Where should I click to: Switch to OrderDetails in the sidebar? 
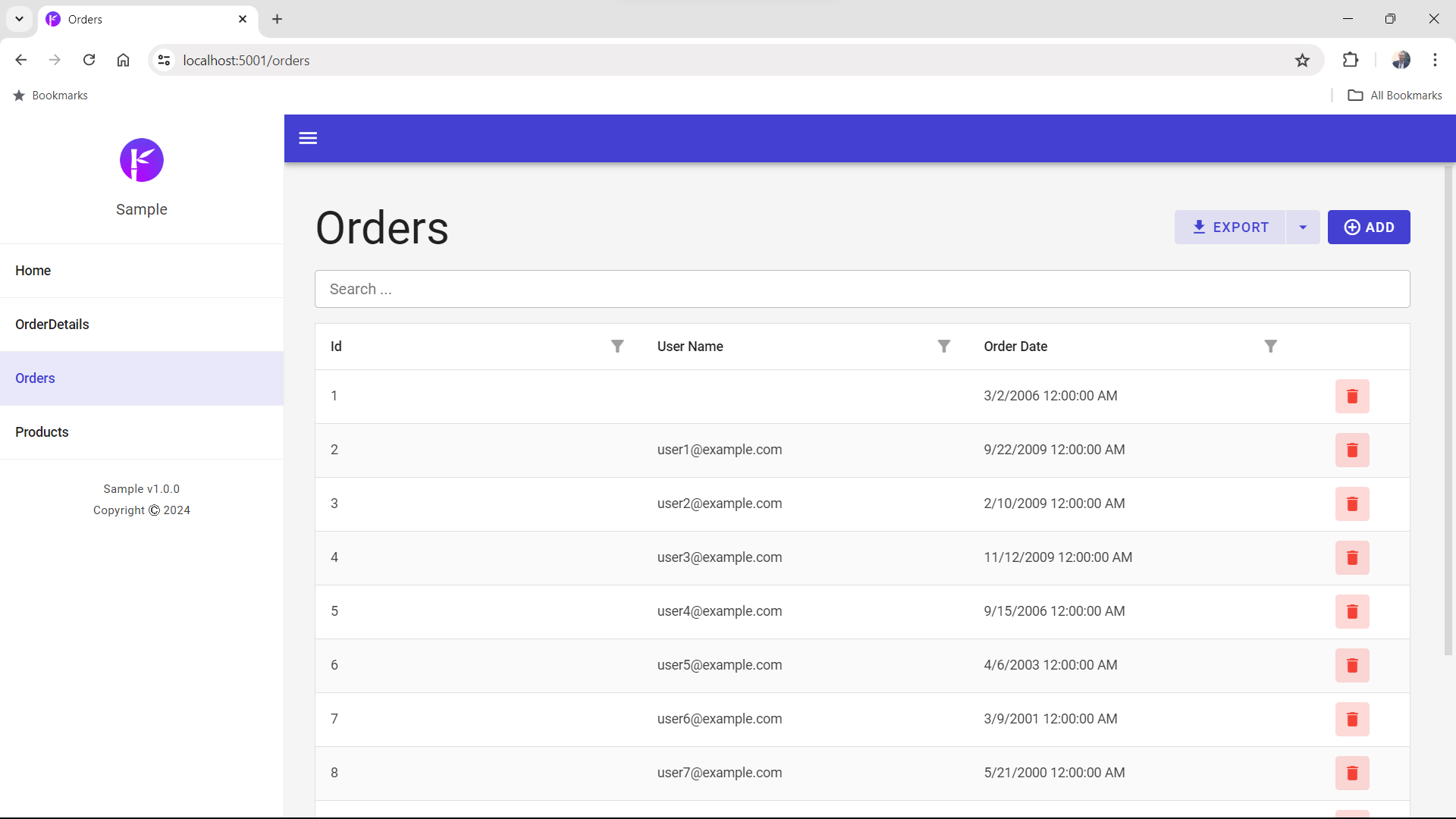tap(52, 324)
